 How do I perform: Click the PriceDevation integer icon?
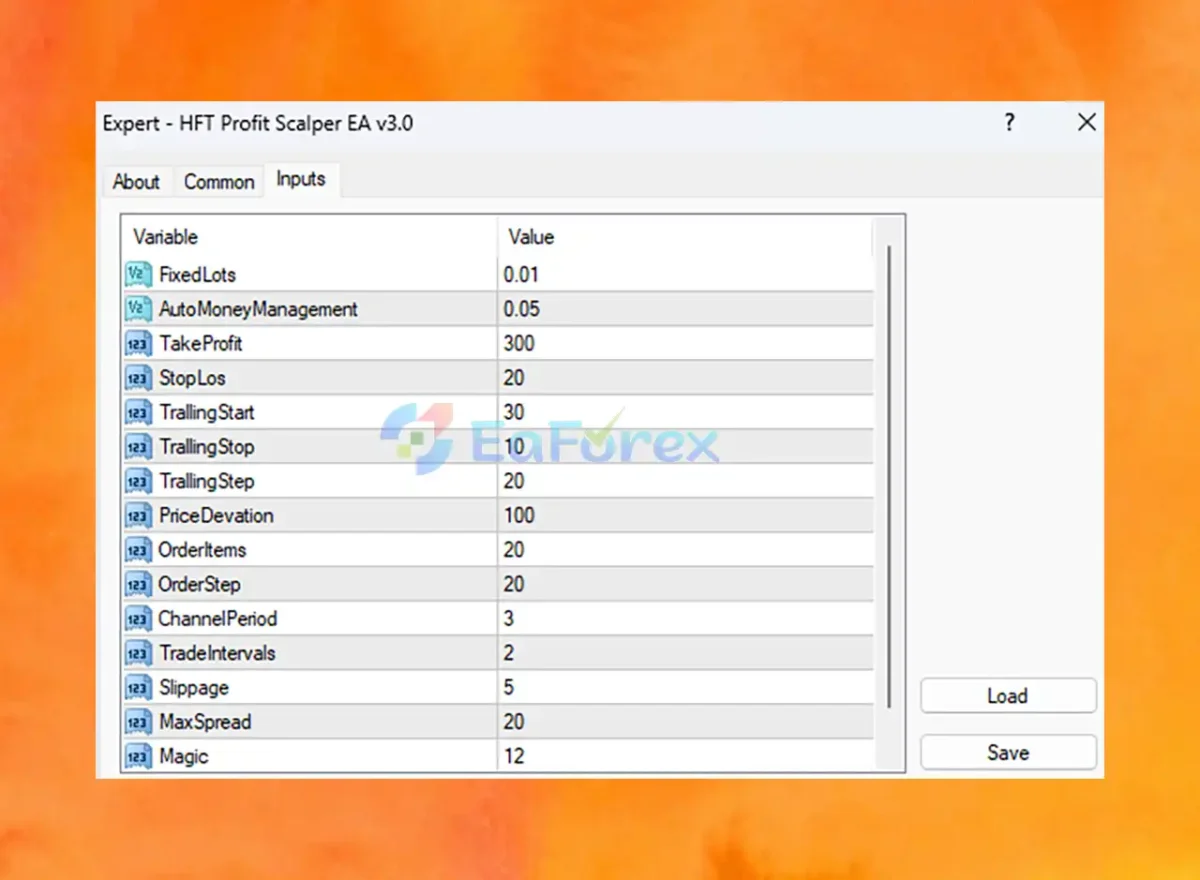tap(138, 515)
